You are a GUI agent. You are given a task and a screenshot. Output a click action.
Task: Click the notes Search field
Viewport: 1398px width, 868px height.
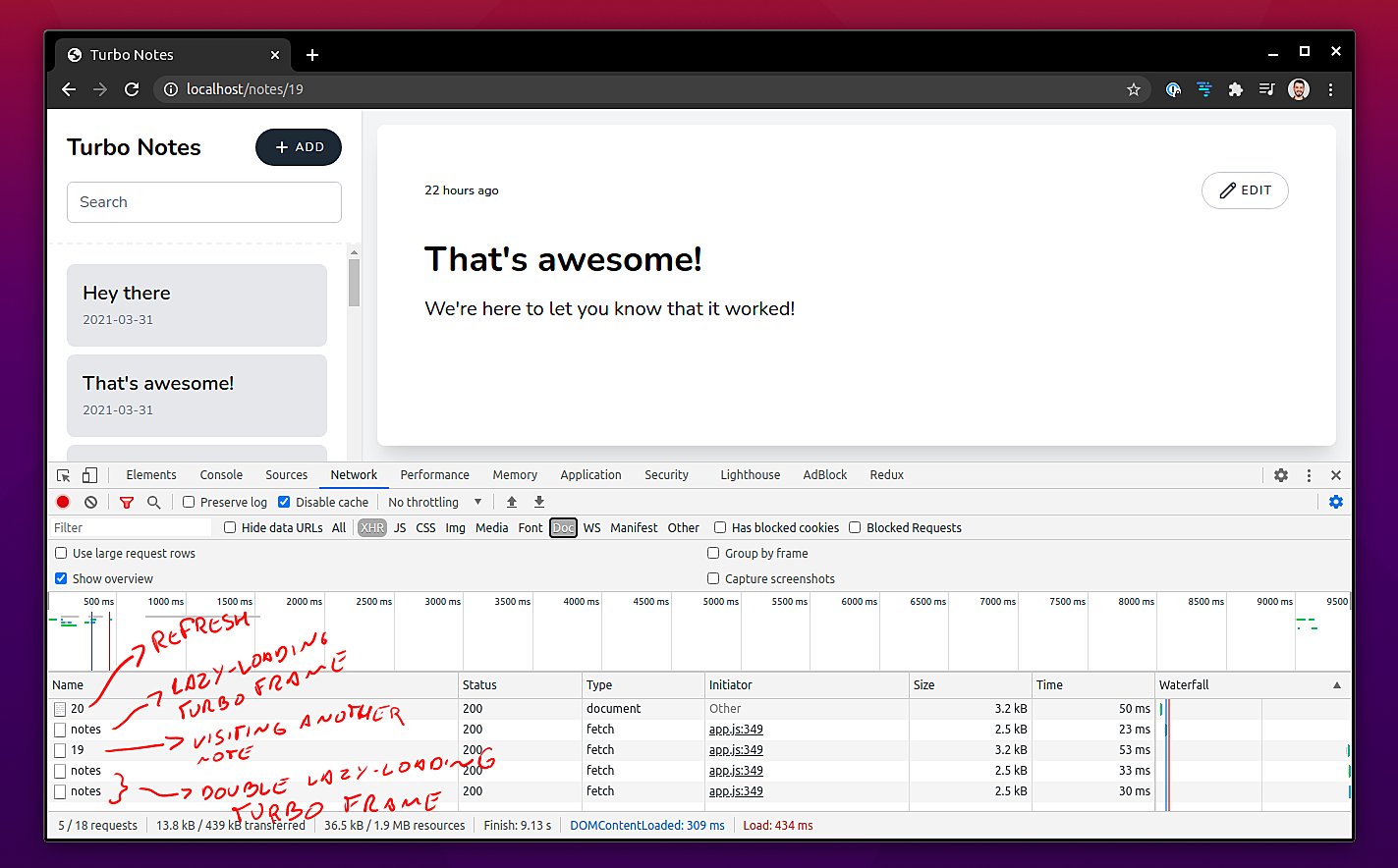(204, 202)
